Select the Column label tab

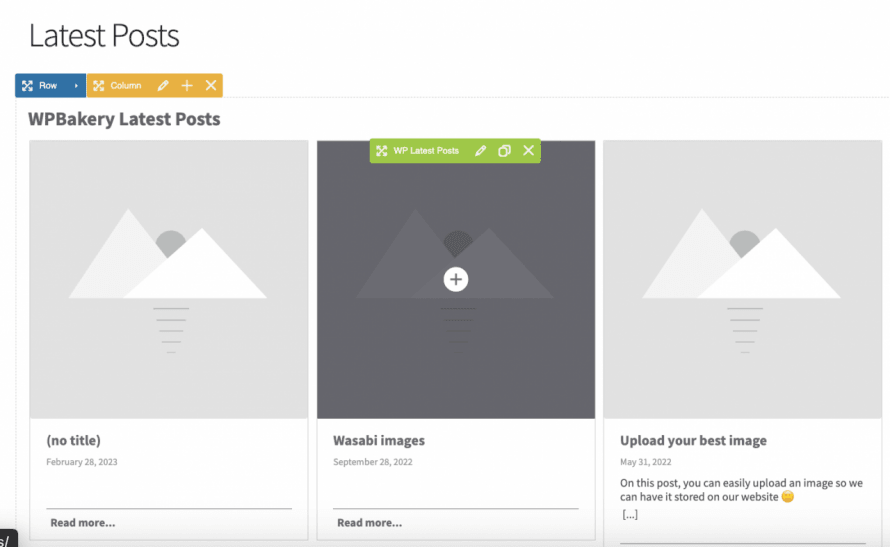[x=126, y=86]
